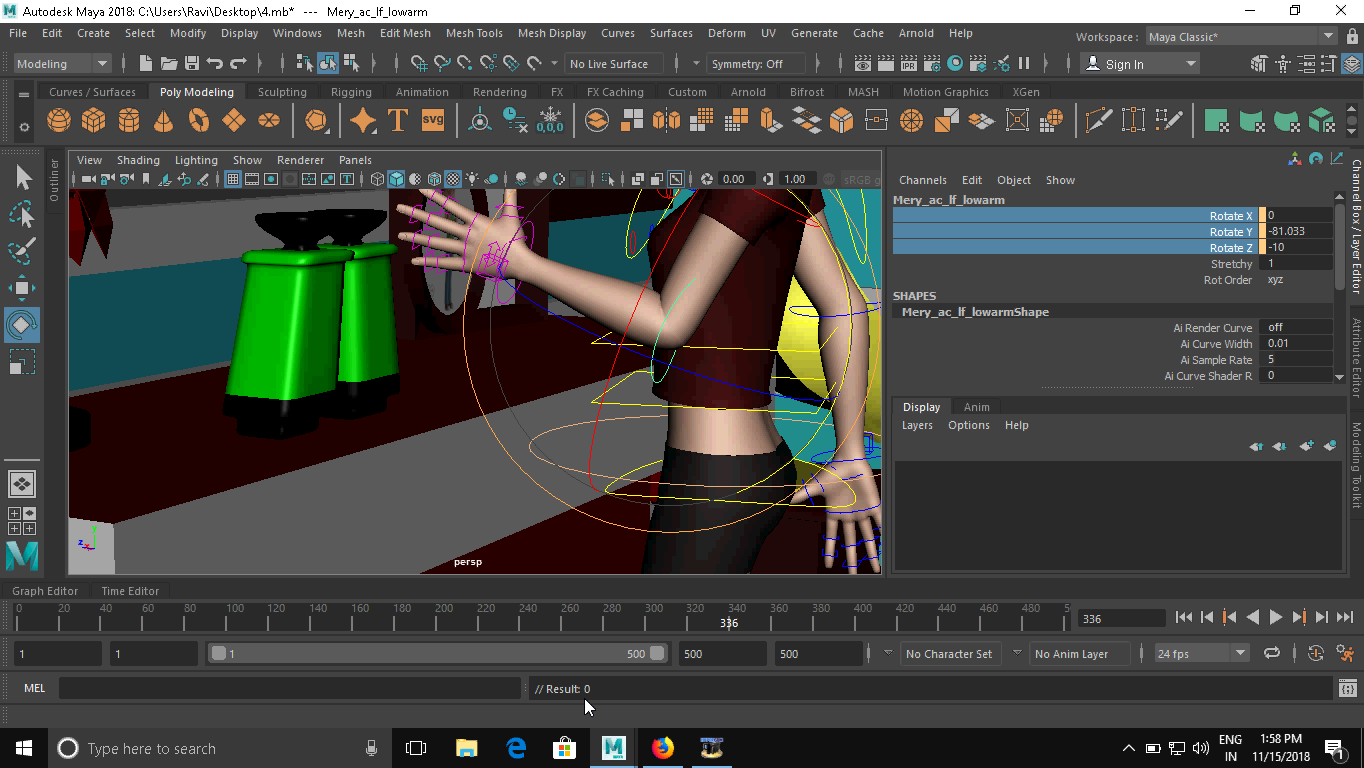Change playback speed using the 24 fps dropdown
Screen dimensions: 1364x768
pyautogui.click(x=1201, y=653)
